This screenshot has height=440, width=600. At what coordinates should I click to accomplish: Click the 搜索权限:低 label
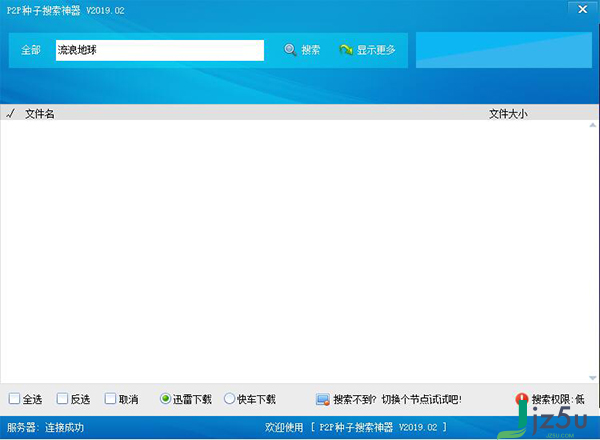558,399
